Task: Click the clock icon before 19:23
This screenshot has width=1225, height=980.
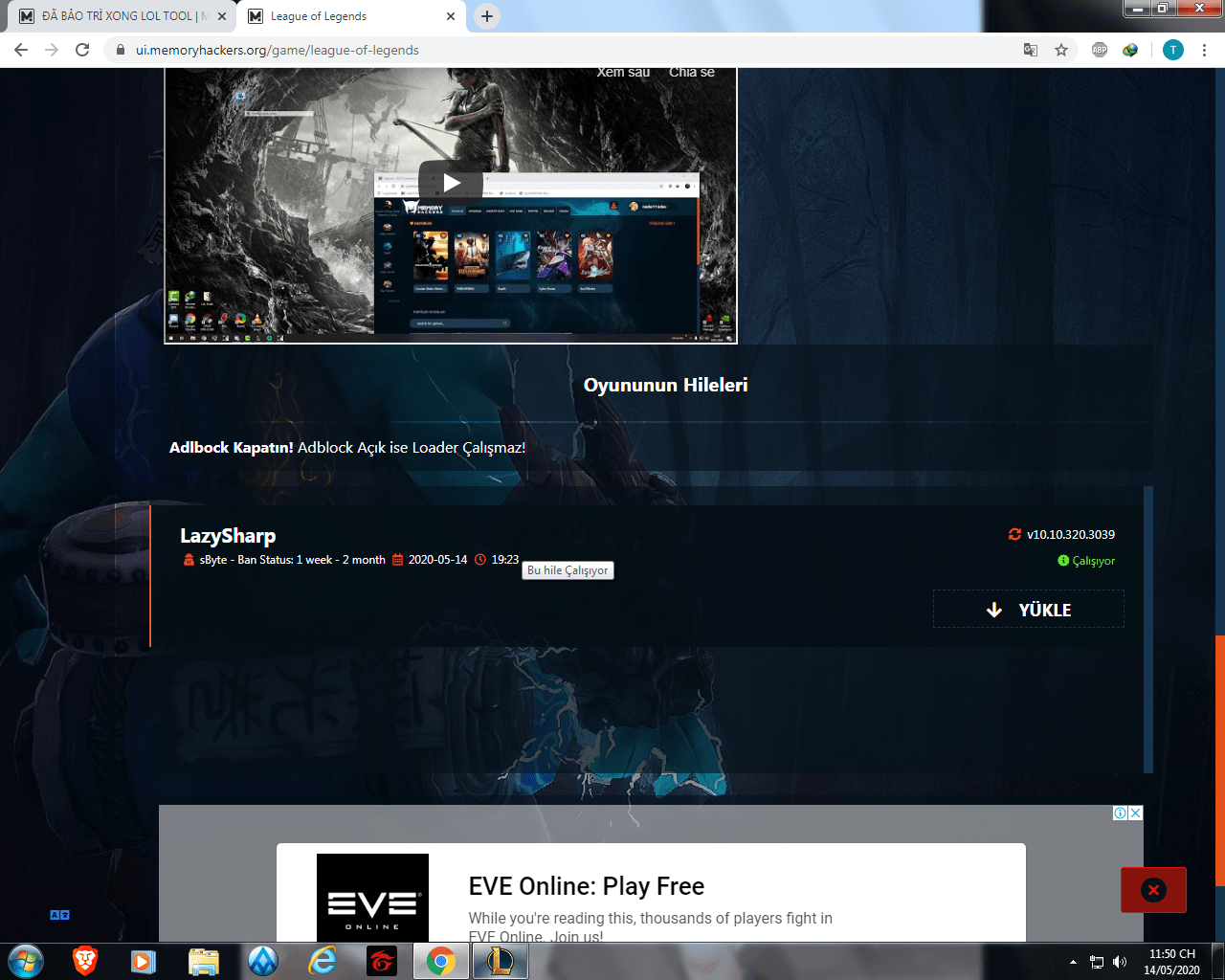Action: coord(480,560)
